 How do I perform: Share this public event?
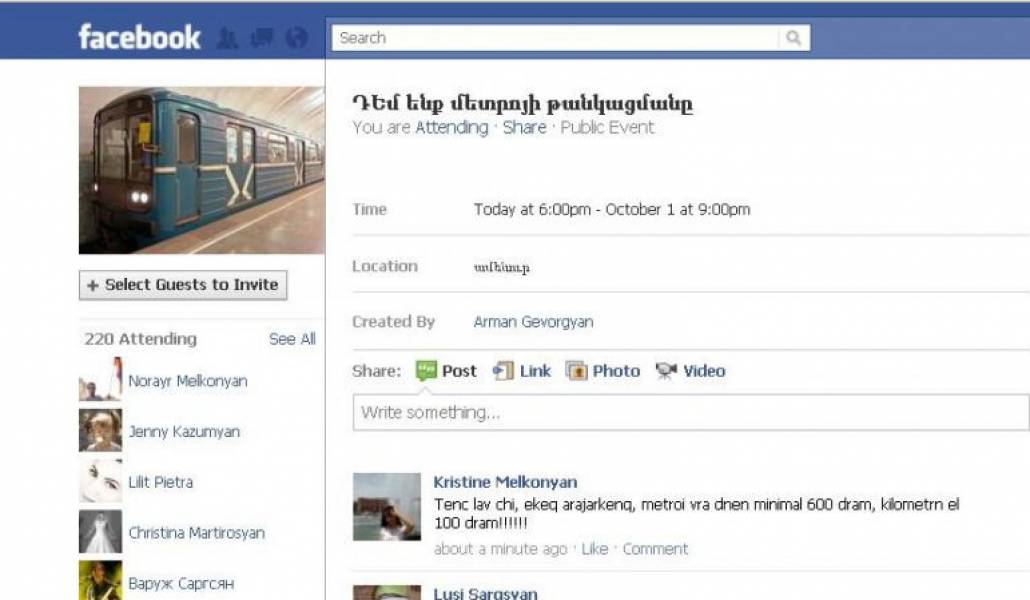click(x=524, y=127)
